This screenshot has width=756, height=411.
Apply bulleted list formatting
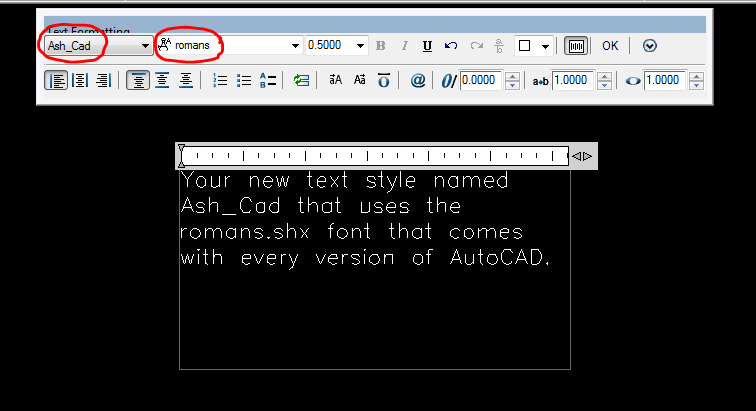pyautogui.click(x=244, y=80)
